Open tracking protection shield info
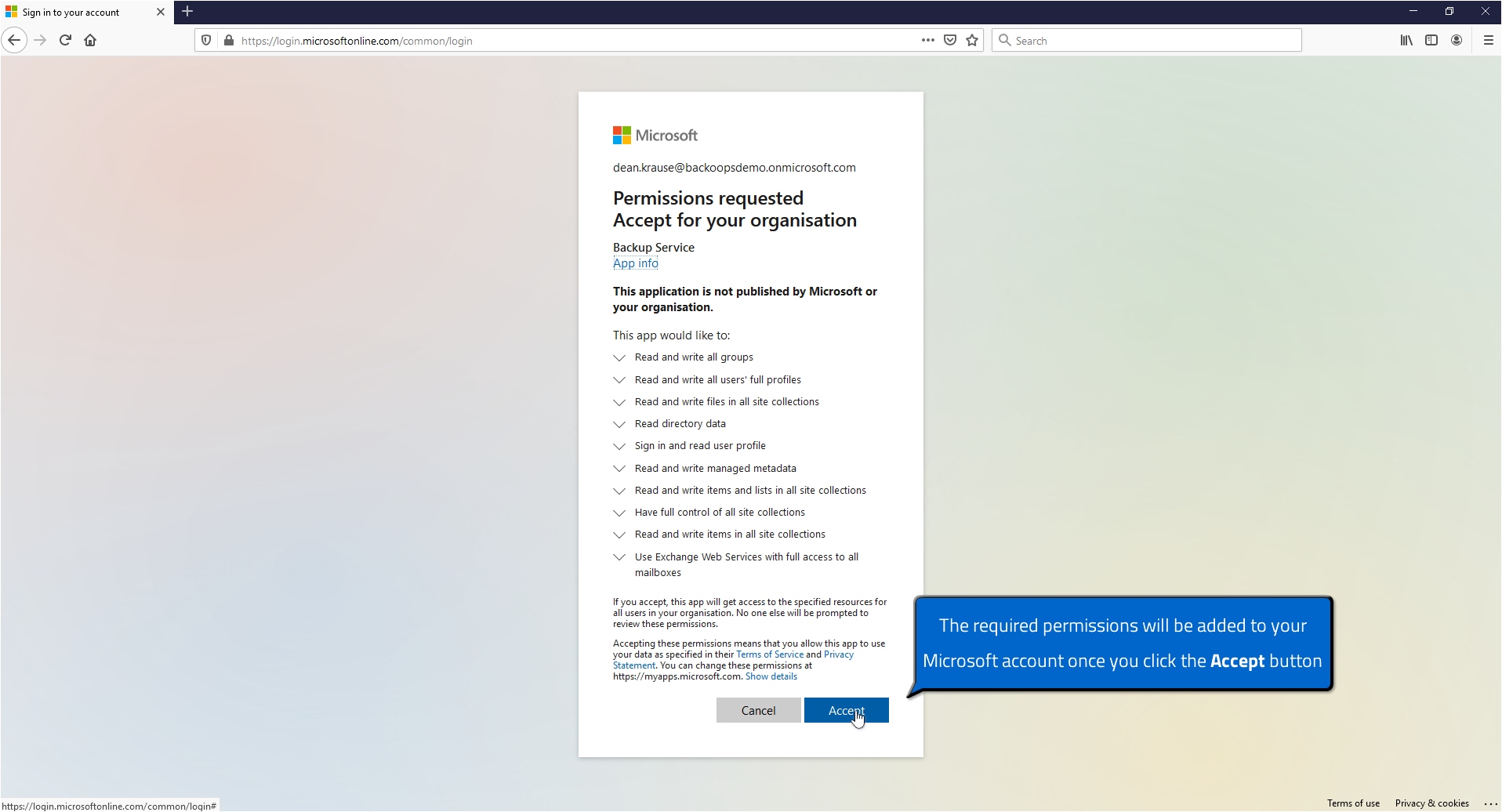The height and width of the screenshot is (812, 1502). (x=206, y=41)
